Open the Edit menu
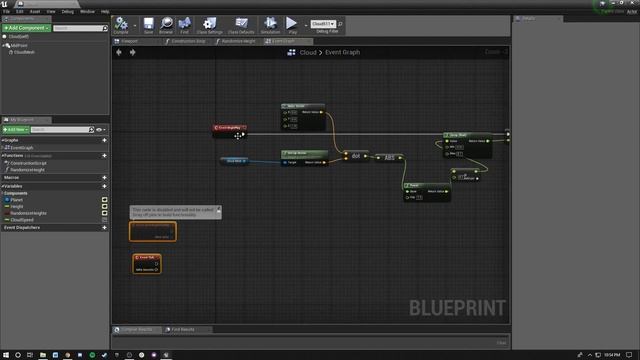 [20, 12]
